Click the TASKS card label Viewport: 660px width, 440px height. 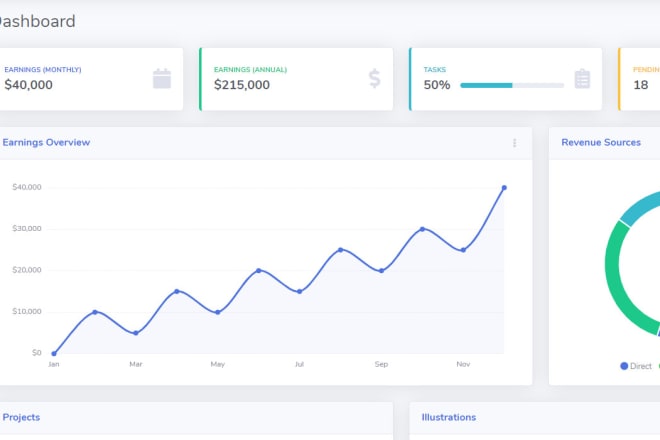[x=435, y=69]
